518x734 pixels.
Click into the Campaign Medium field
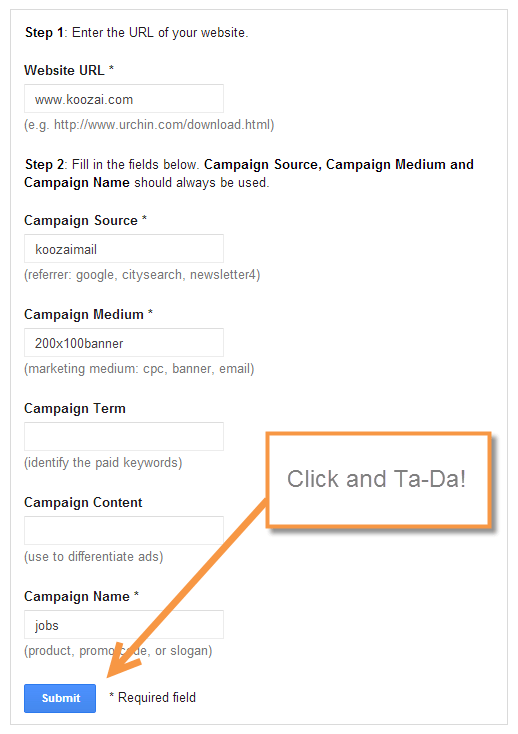tap(124, 343)
